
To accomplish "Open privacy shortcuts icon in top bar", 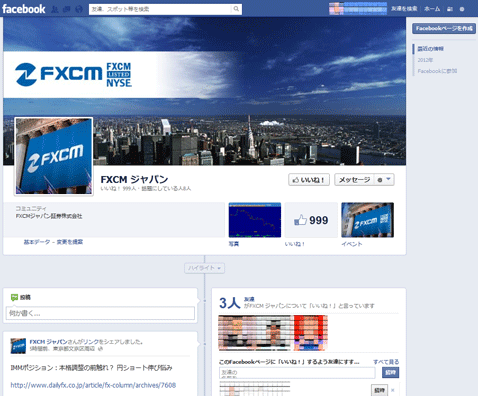I will [450, 9].
